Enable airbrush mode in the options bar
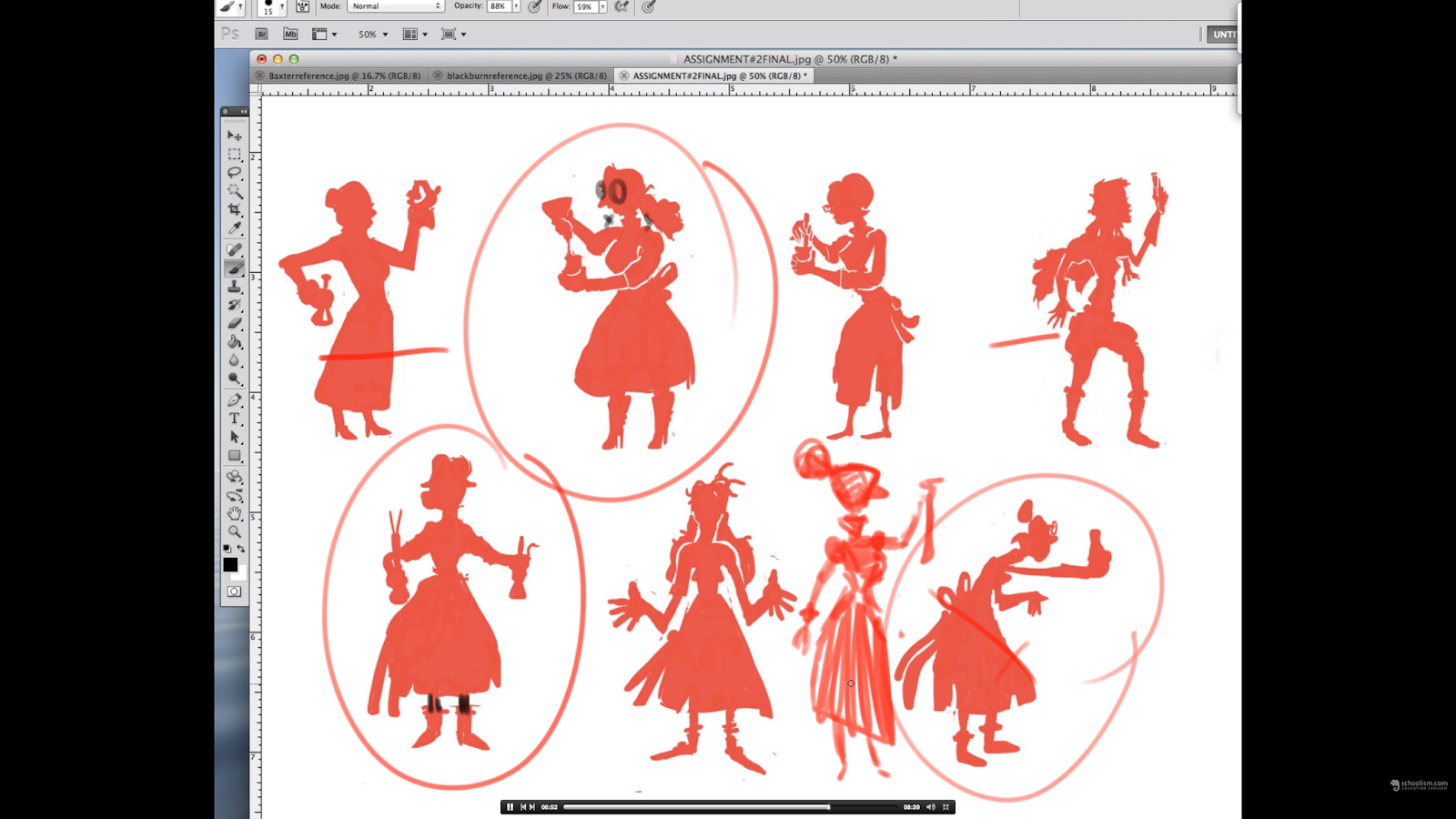Viewport: 1456px width, 819px height. (x=647, y=6)
